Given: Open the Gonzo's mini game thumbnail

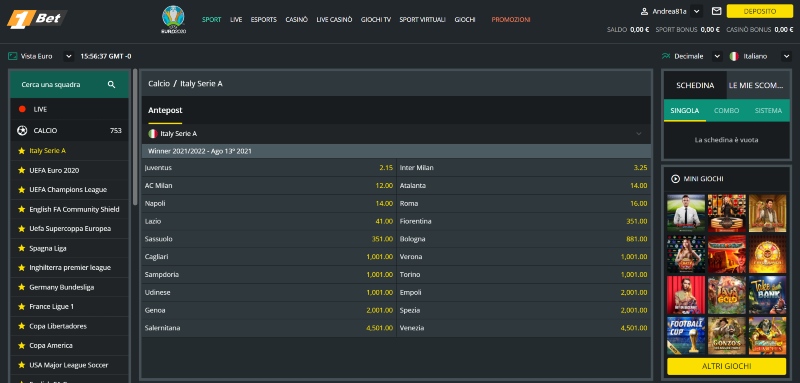Looking at the screenshot, I should [727, 336].
